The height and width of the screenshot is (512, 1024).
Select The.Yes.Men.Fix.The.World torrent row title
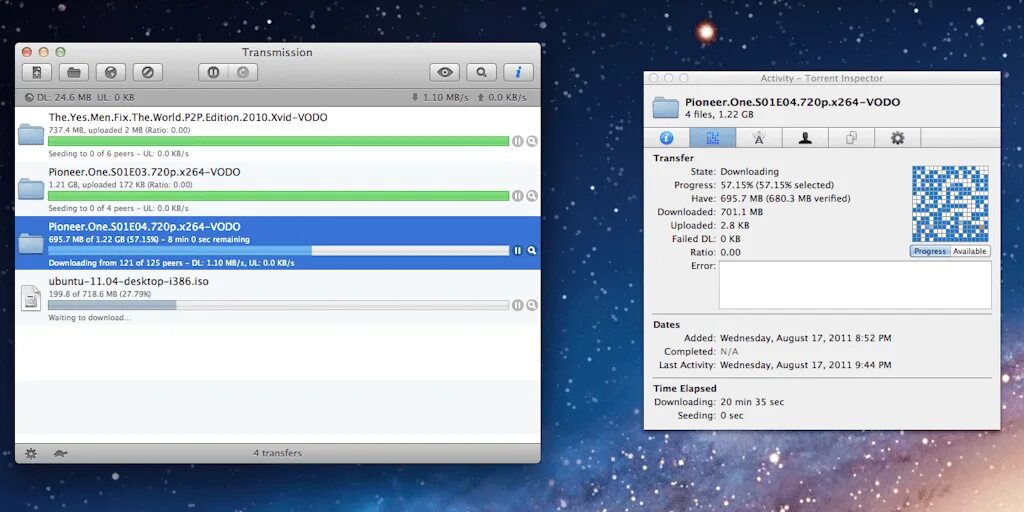[188, 118]
